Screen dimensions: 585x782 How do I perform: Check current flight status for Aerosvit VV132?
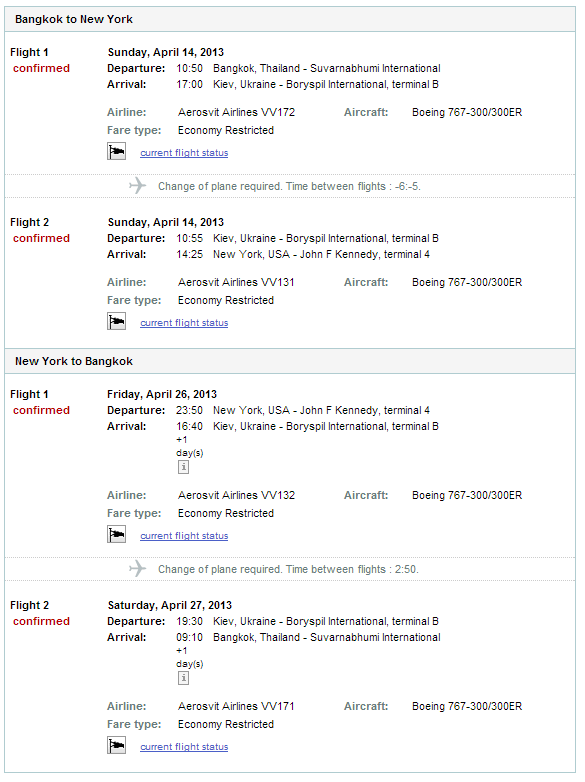(x=184, y=536)
